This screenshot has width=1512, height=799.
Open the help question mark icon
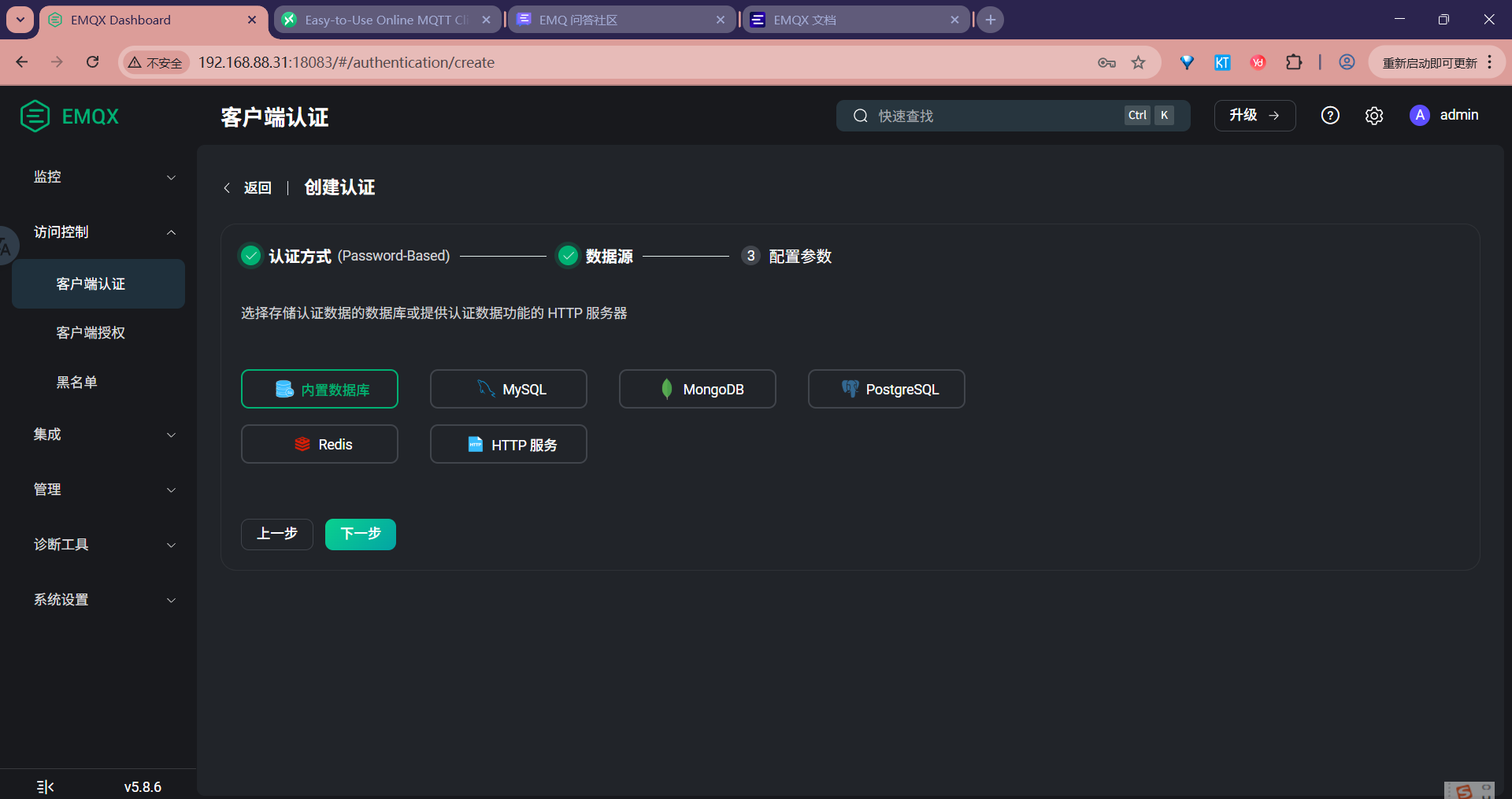pos(1330,116)
